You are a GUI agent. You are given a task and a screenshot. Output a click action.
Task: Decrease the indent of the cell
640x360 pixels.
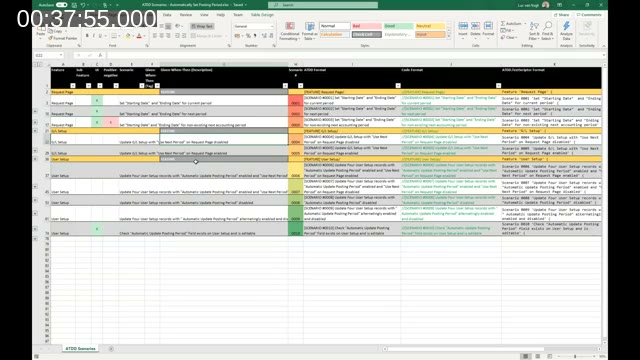pos(178,36)
